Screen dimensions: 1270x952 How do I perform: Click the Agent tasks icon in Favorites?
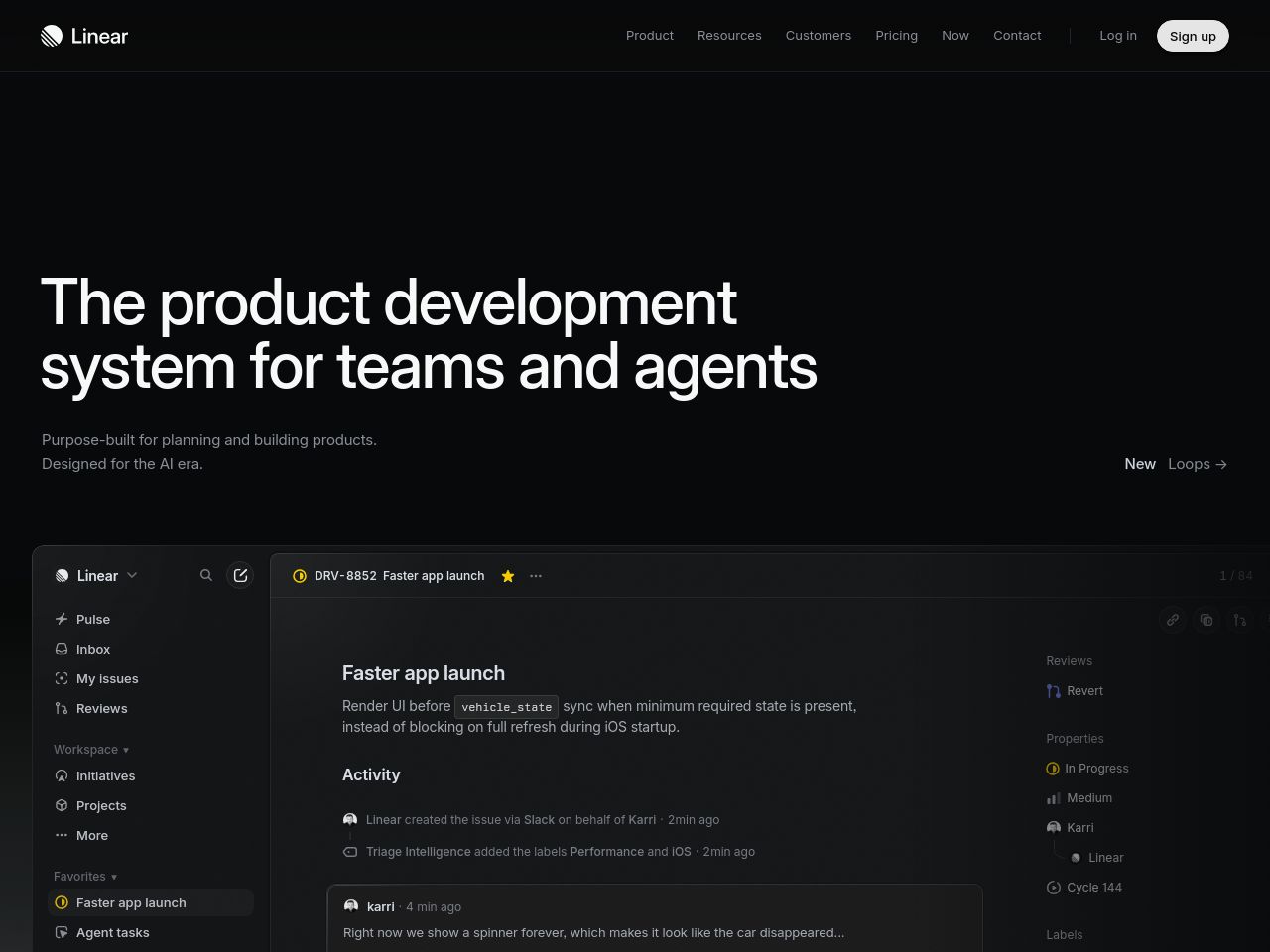pos(62,932)
